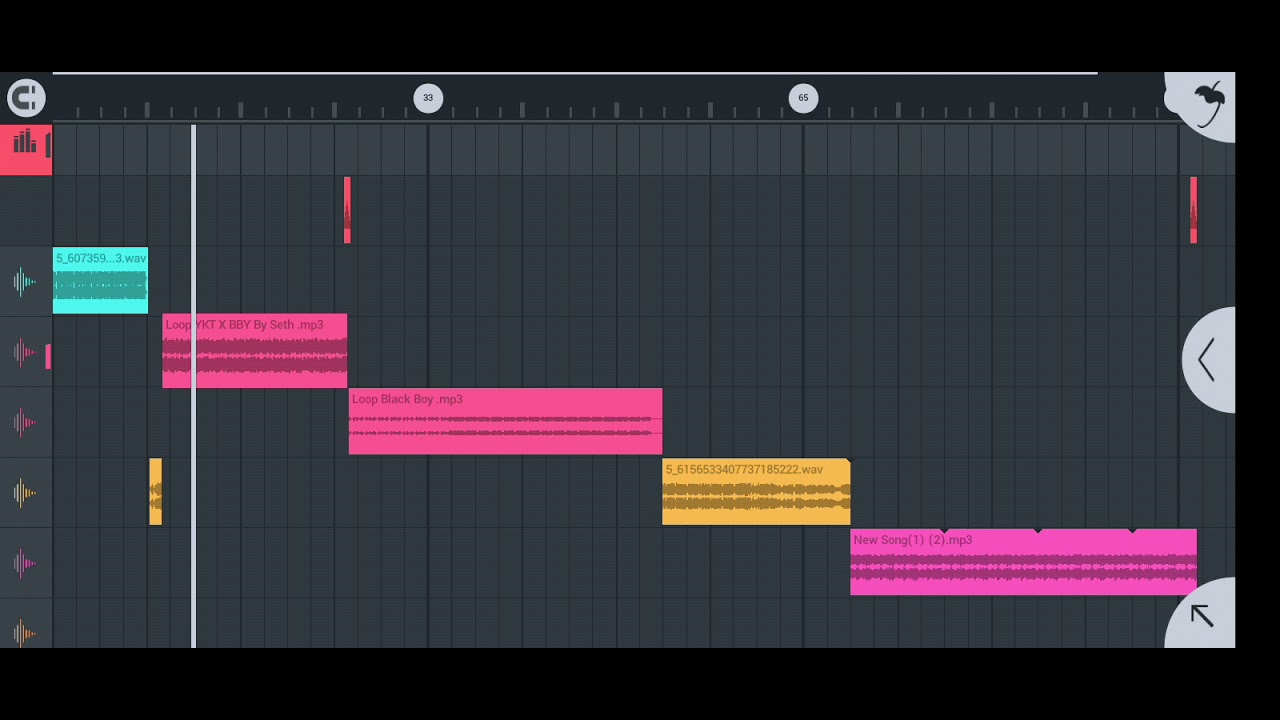Screen dimensions: 1280x720
Task: Select the orange bottom track waveform icon
Action: coord(25,632)
